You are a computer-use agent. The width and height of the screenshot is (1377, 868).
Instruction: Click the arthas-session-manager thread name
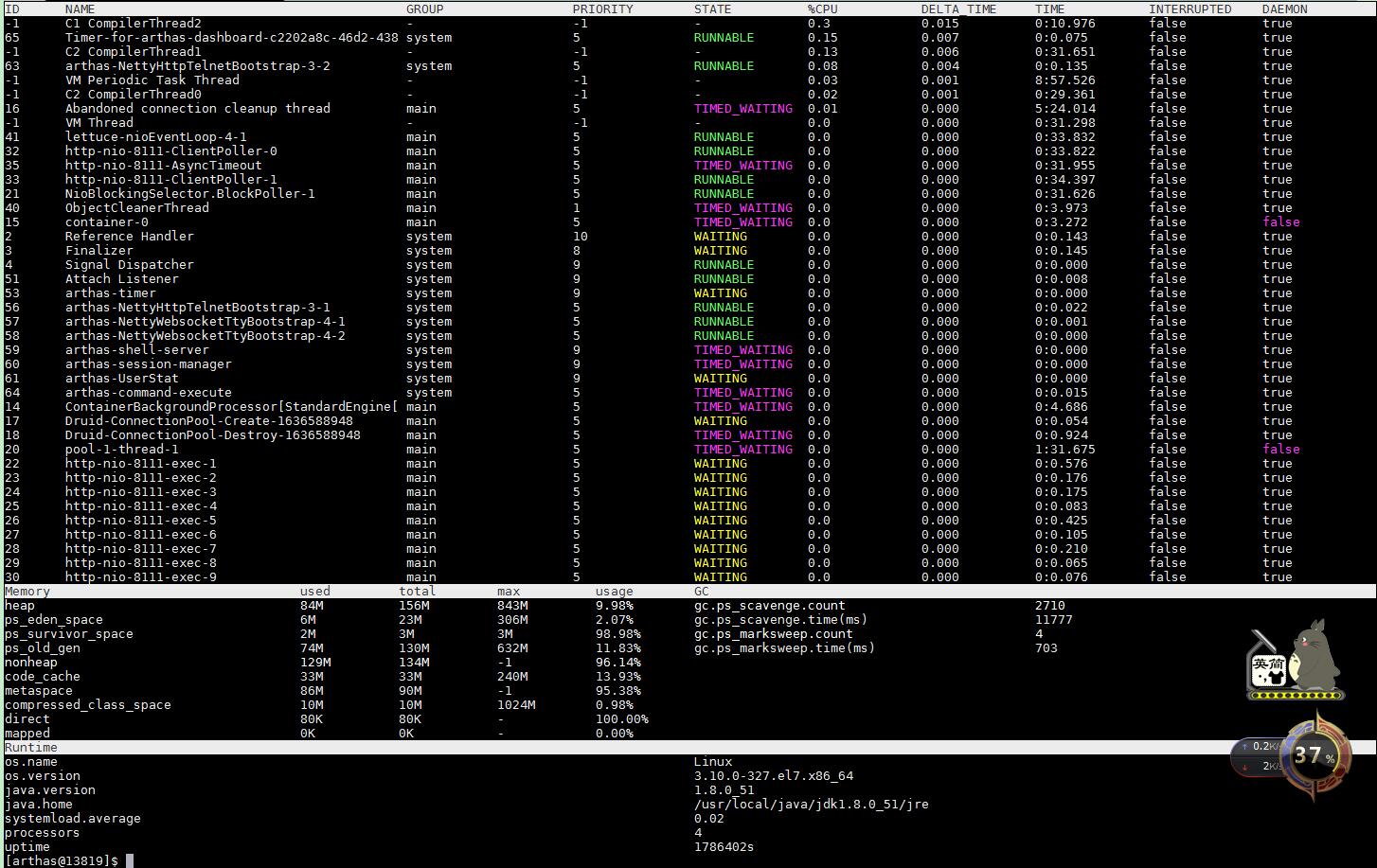tap(149, 363)
